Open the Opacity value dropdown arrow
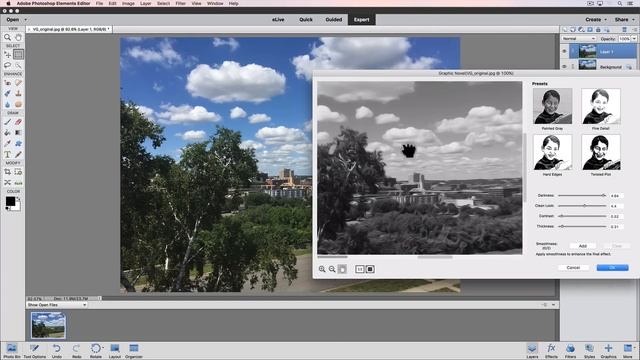 click(634, 39)
